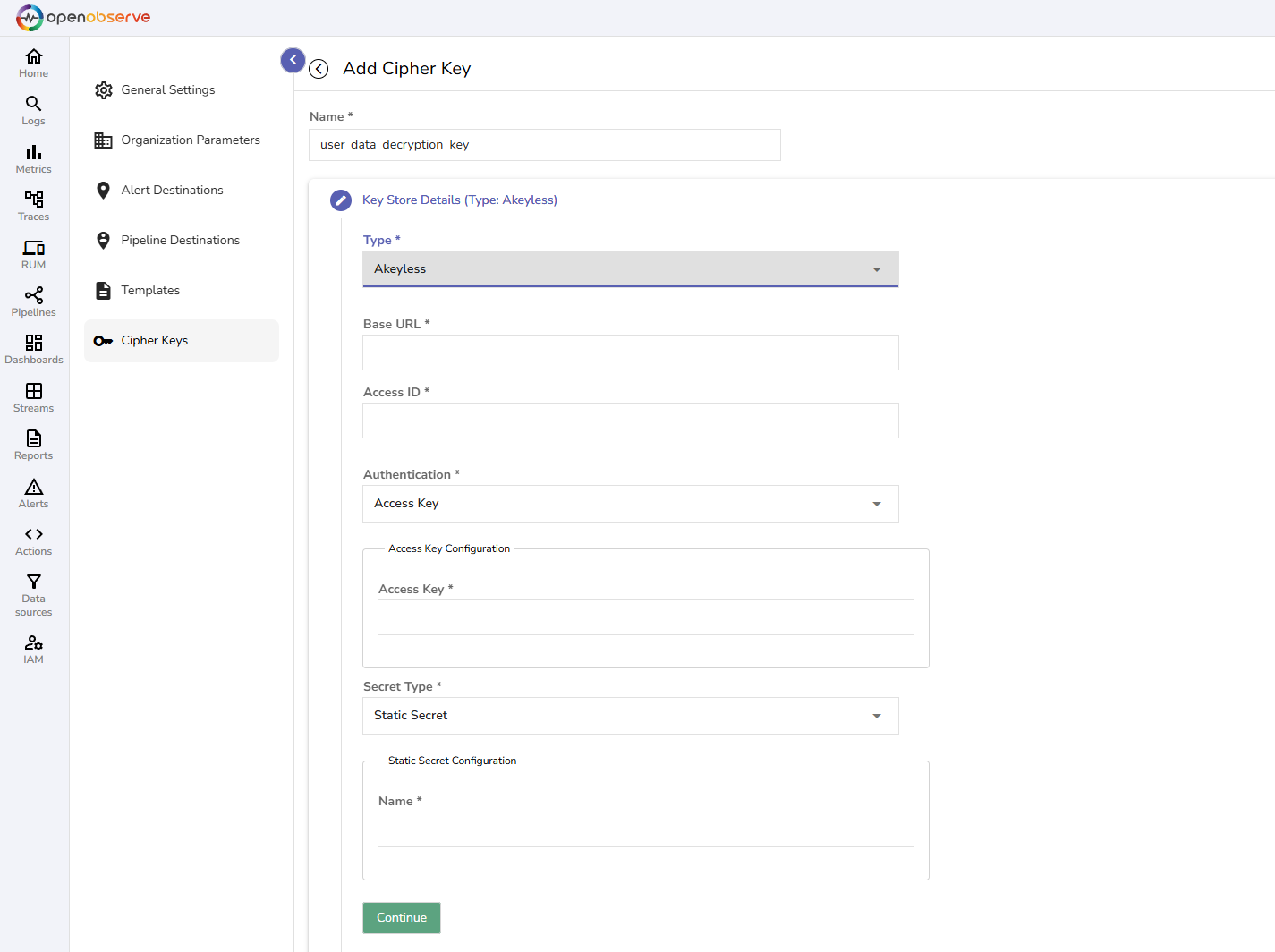
Task: Focus the Access ID input field
Action: [x=630, y=421]
